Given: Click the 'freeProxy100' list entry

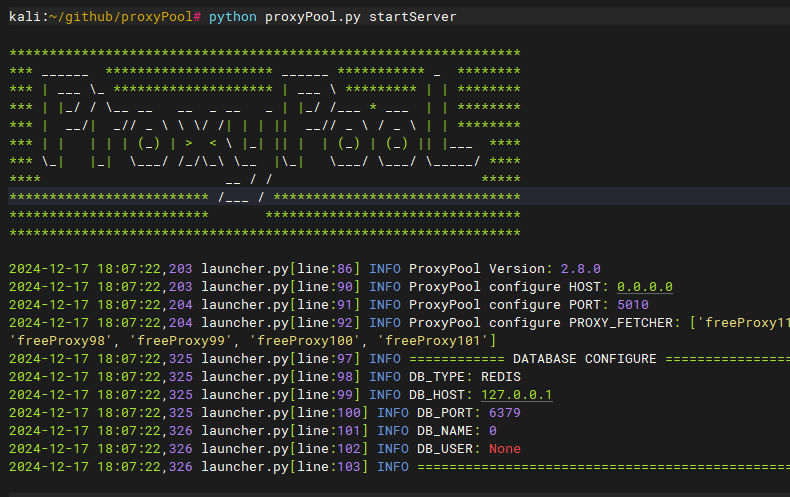Looking at the screenshot, I should [x=305, y=341].
